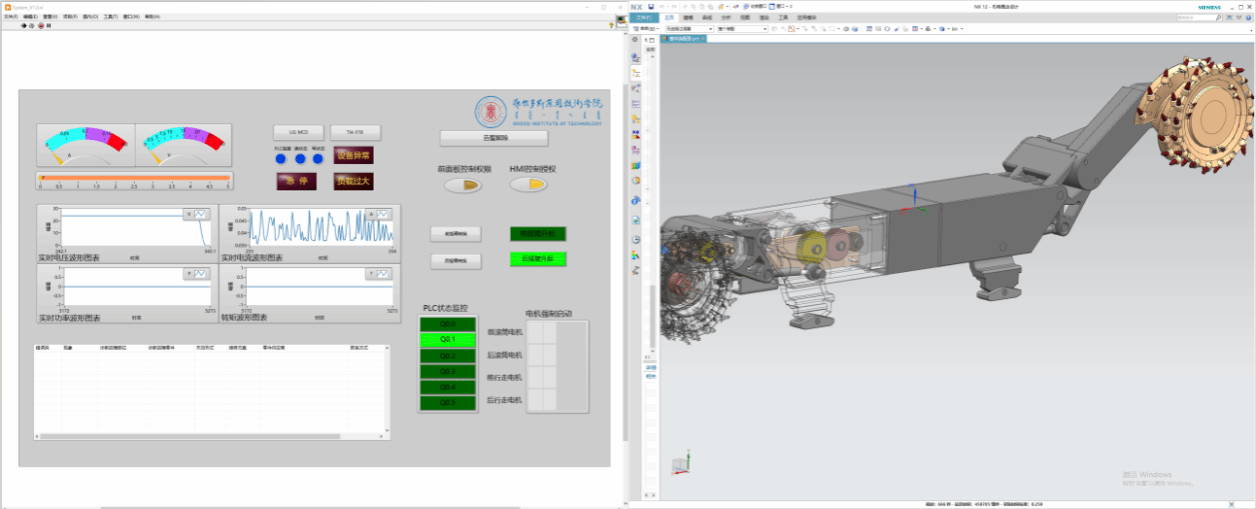Open the LabVIEW 工具(T) menu
This screenshot has width=1256, height=509.
pyautogui.click(x=109, y=17)
